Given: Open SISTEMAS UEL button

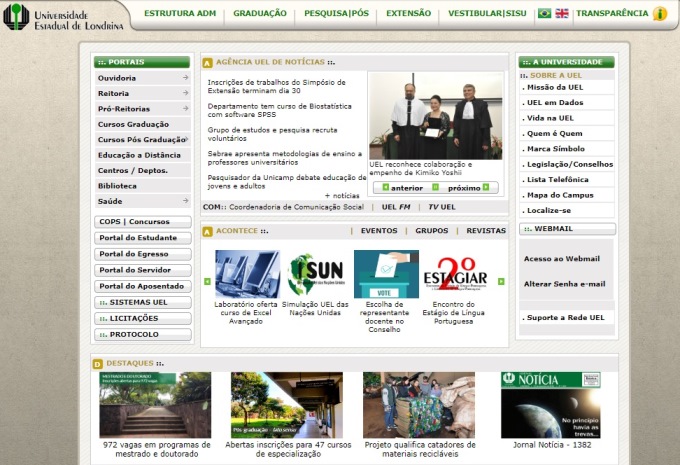Looking at the screenshot, I should coord(143,302).
